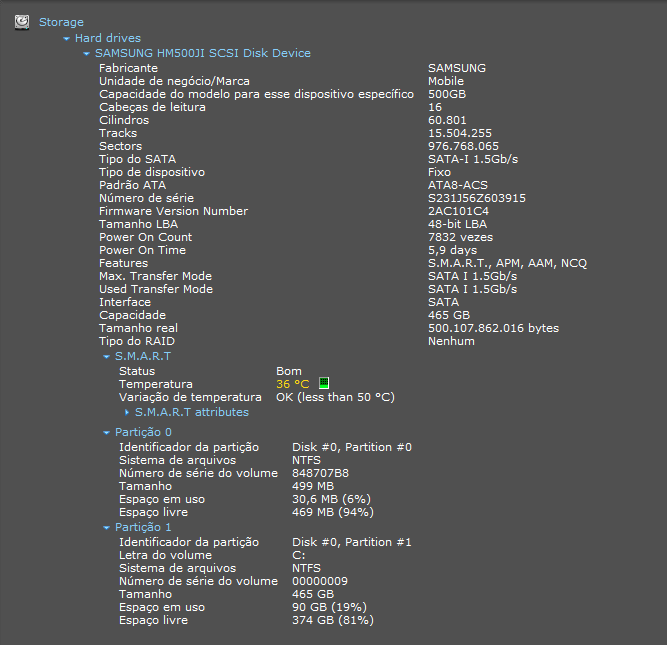Viewport: 667px width, 645px height.
Task: Collapse the Partição 0 arrow
Action: [x=106, y=433]
